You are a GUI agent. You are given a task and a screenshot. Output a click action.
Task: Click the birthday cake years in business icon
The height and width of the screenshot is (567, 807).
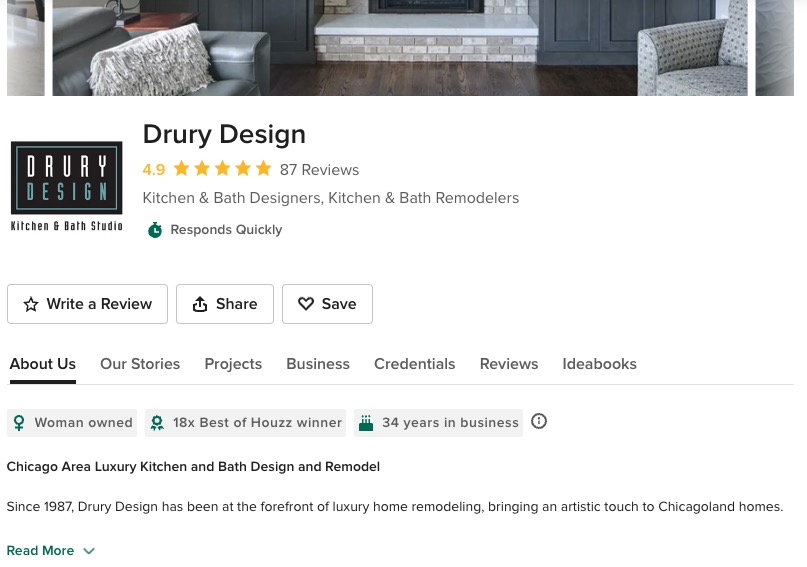366,423
